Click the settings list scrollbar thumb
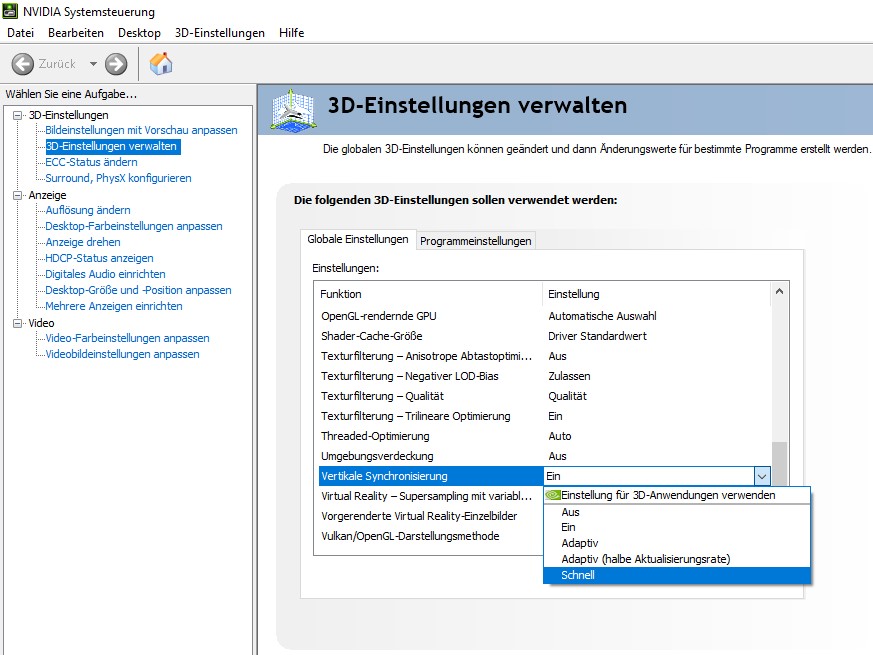The width and height of the screenshot is (873, 655). (x=779, y=464)
